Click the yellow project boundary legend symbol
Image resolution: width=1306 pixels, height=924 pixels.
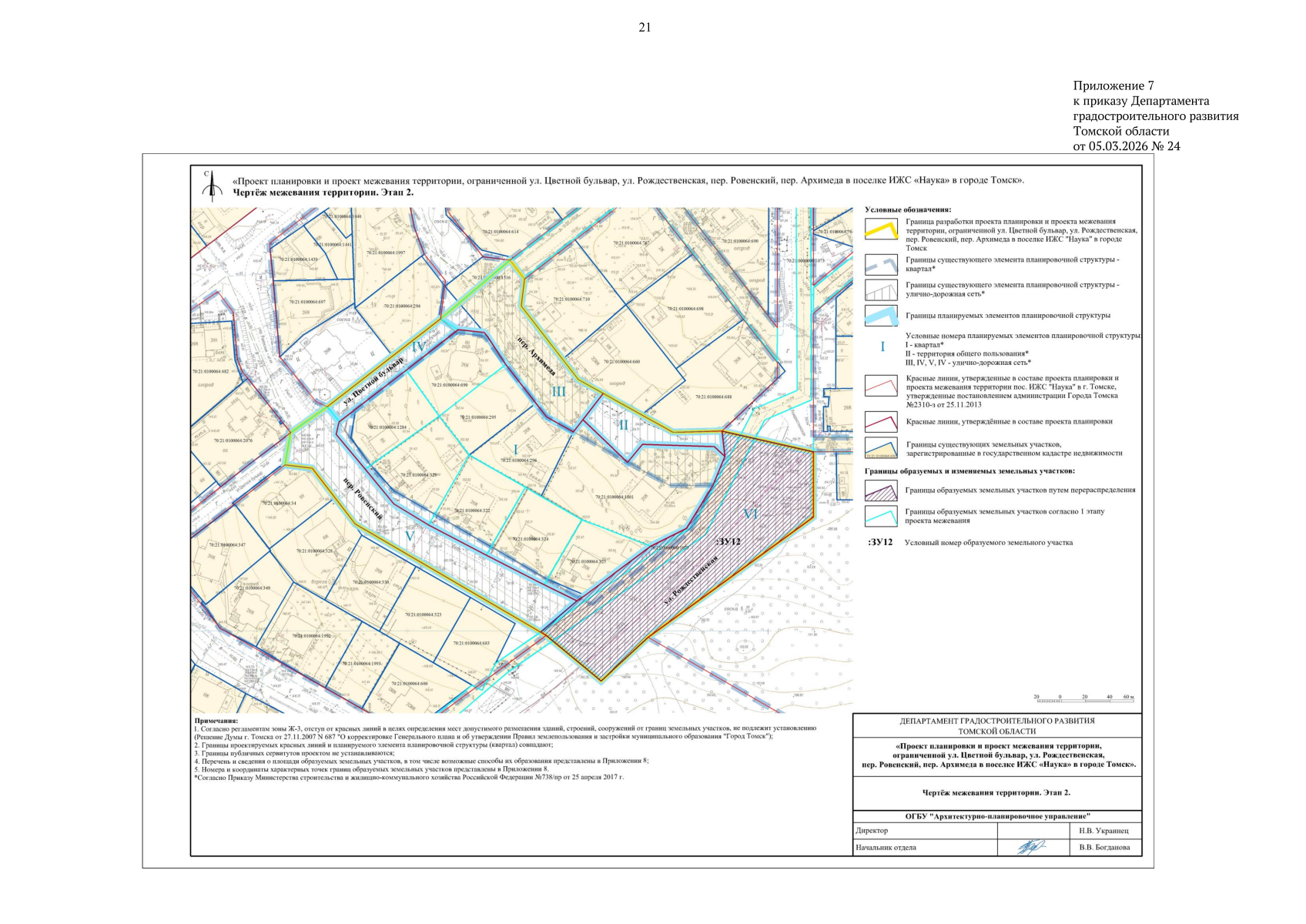[x=881, y=230]
